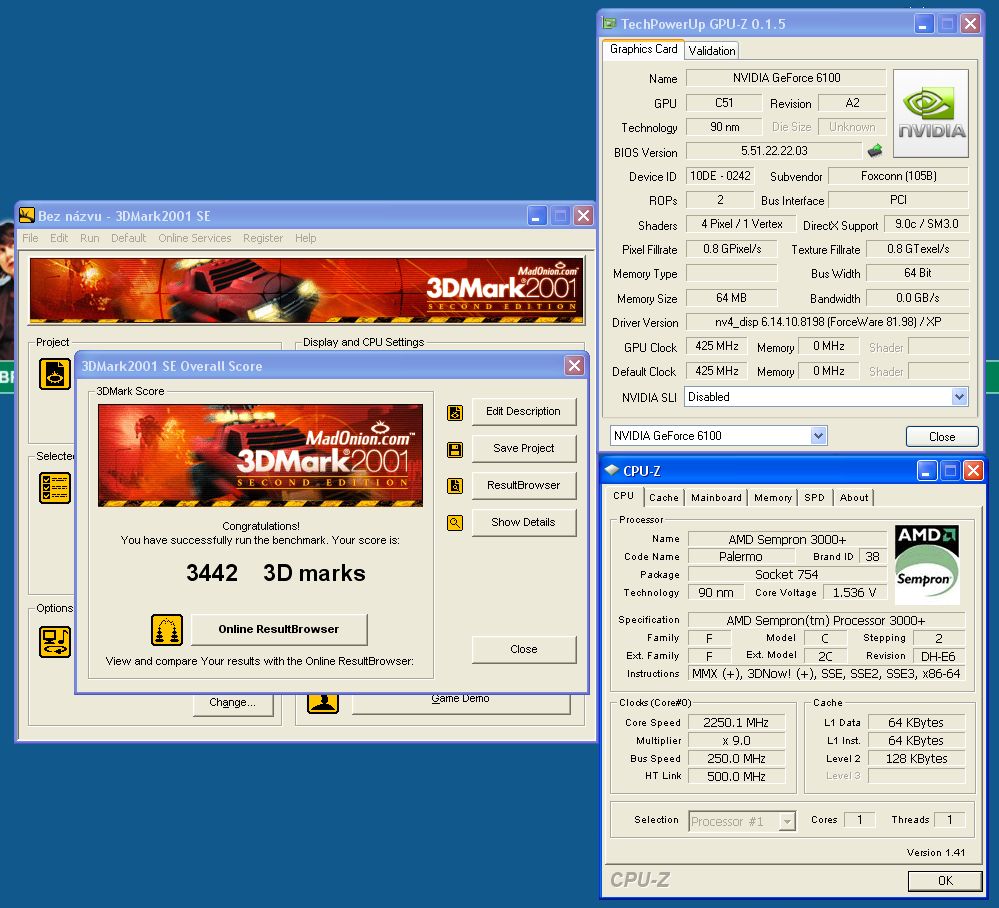Click the Game Demo icon in 3DMark window
The height and width of the screenshot is (908, 999).
323,703
